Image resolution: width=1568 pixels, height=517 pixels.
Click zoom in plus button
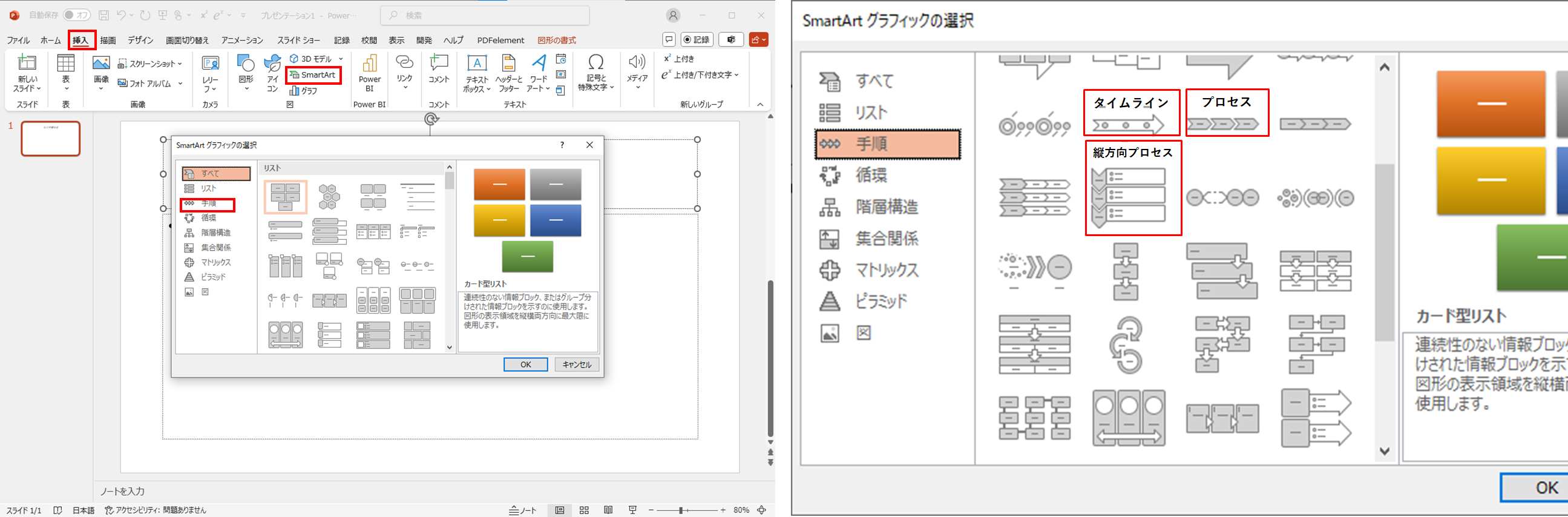click(x=723, y=510)
